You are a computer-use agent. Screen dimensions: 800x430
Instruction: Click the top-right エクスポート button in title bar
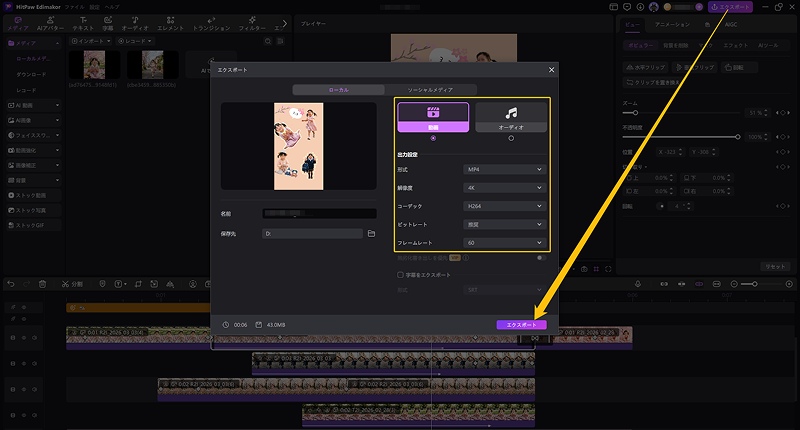[x=730, y=7]
